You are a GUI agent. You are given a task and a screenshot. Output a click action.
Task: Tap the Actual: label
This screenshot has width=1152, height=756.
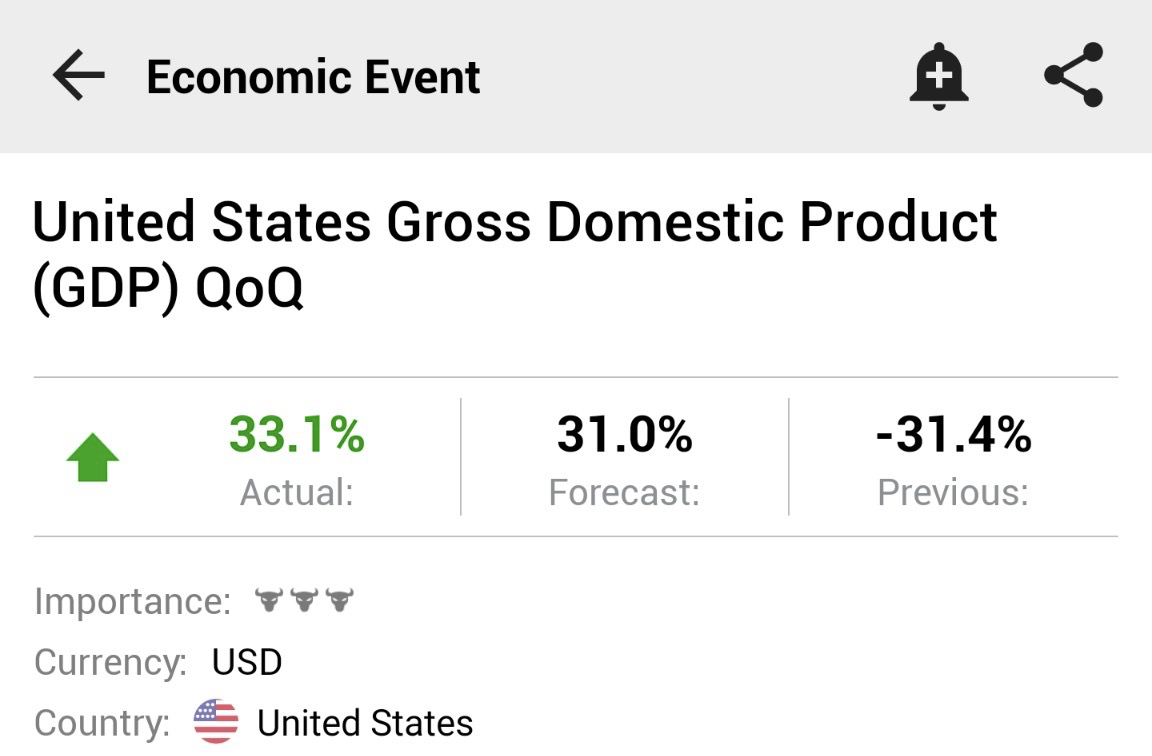coord(297,492)
